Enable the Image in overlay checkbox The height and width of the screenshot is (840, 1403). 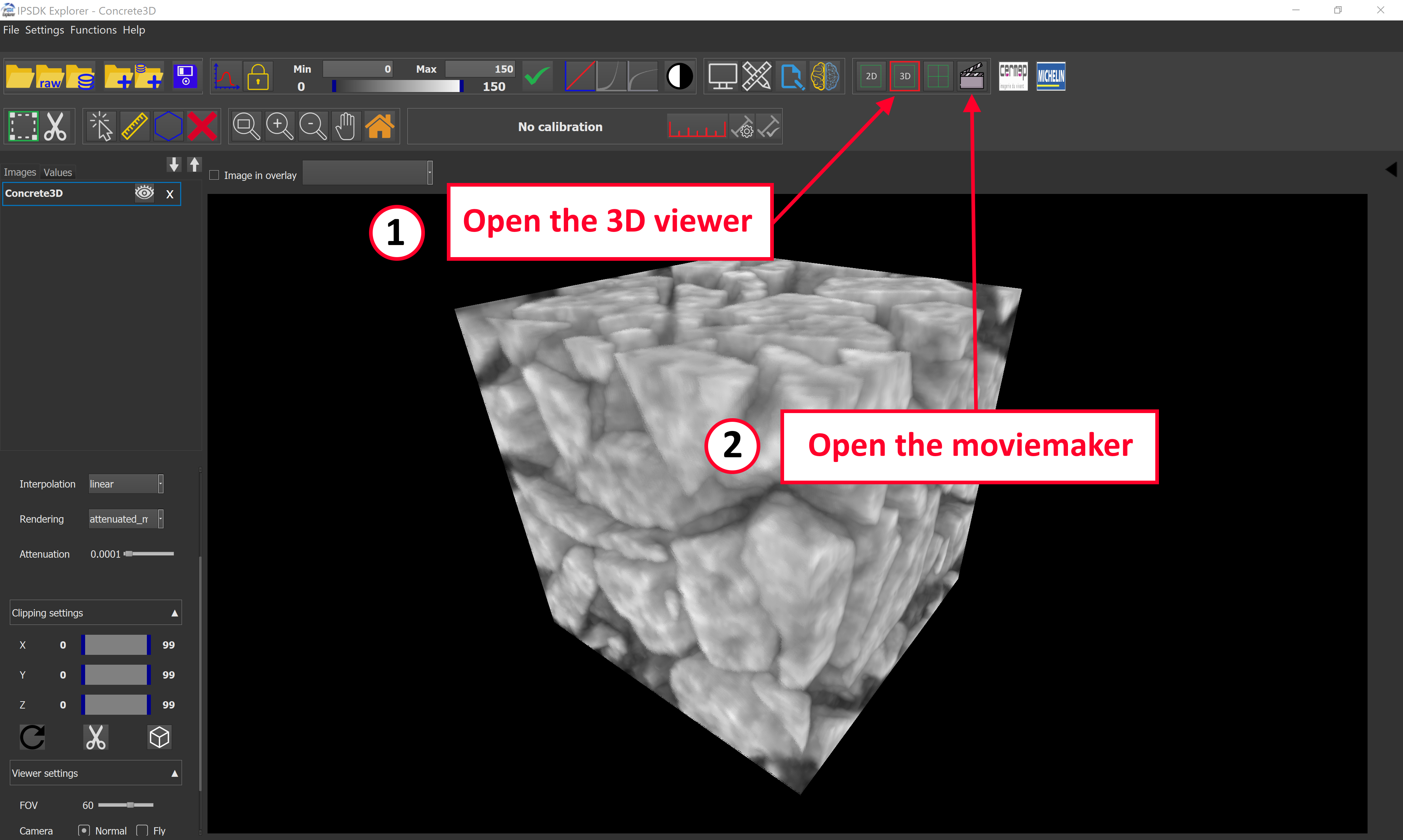point(214,175)
